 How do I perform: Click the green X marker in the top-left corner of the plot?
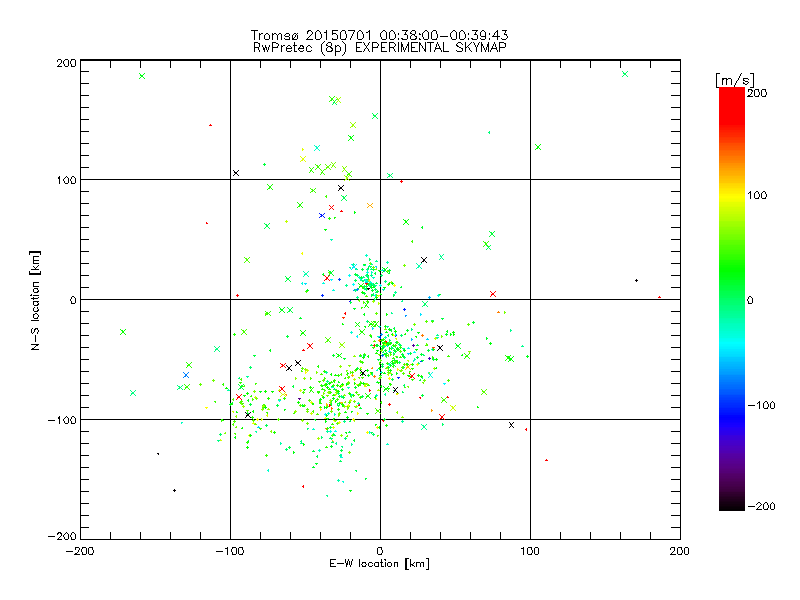coord(142,76)
